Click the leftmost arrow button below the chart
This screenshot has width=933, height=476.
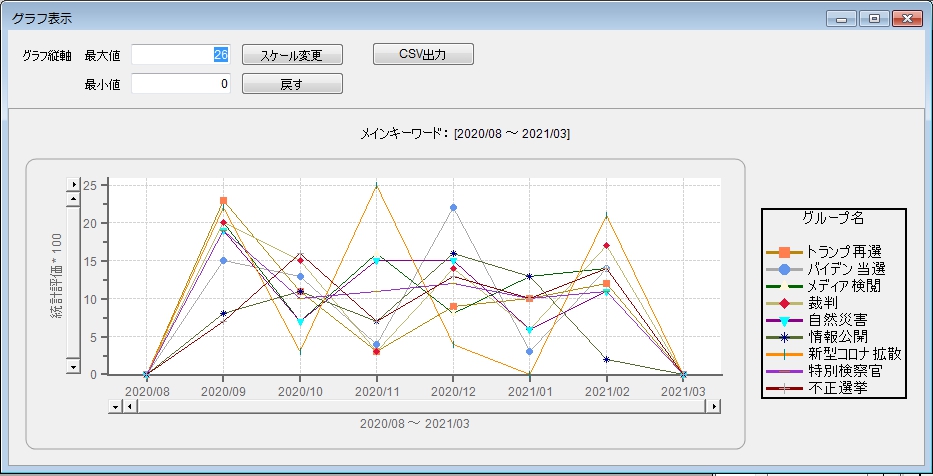[115, 407]
